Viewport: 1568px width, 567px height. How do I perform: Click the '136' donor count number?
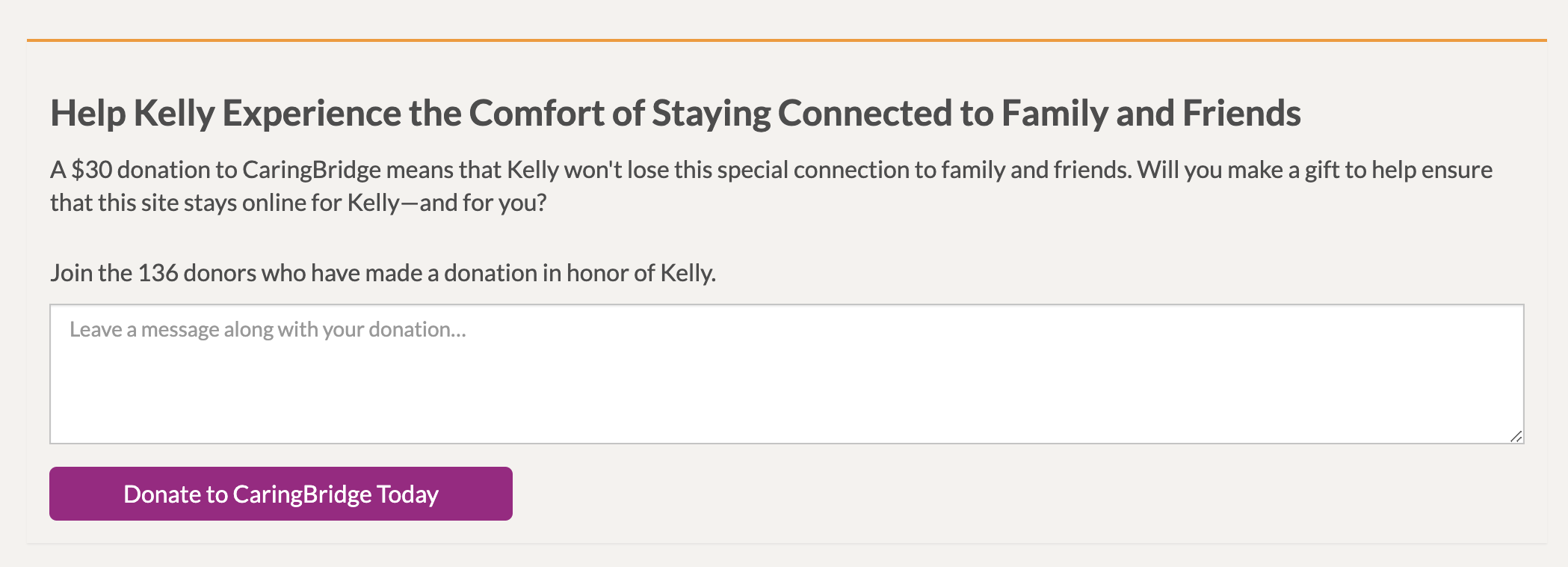(158, 273)
